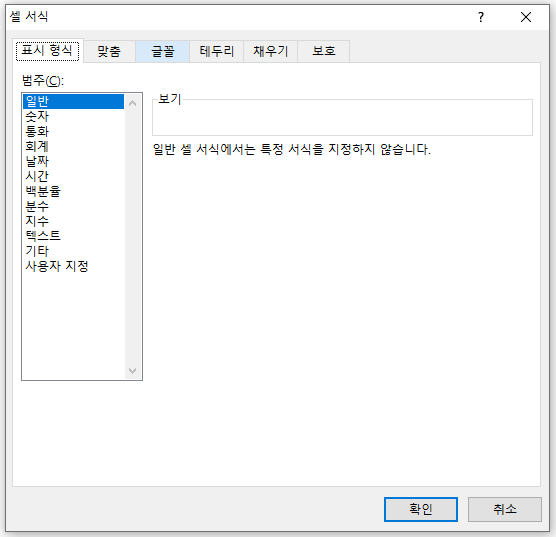556x537 pixels.
Task: Select 일반 in the category list
Action: [73, 101]
